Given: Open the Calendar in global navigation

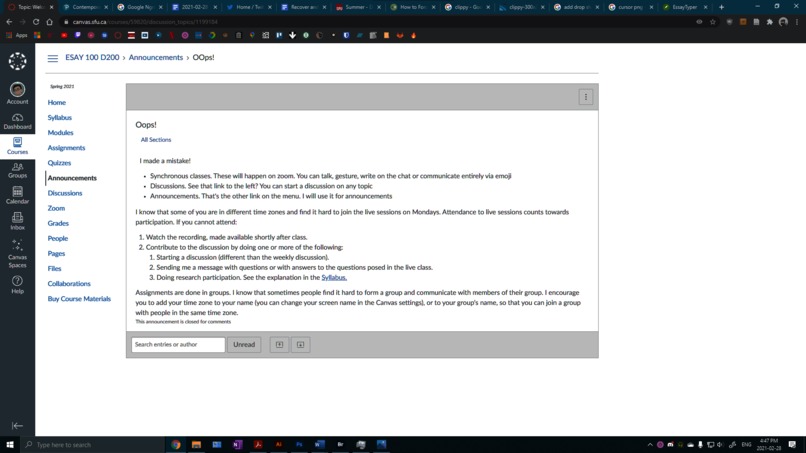Looking at the screenshot, I should 17,195.
